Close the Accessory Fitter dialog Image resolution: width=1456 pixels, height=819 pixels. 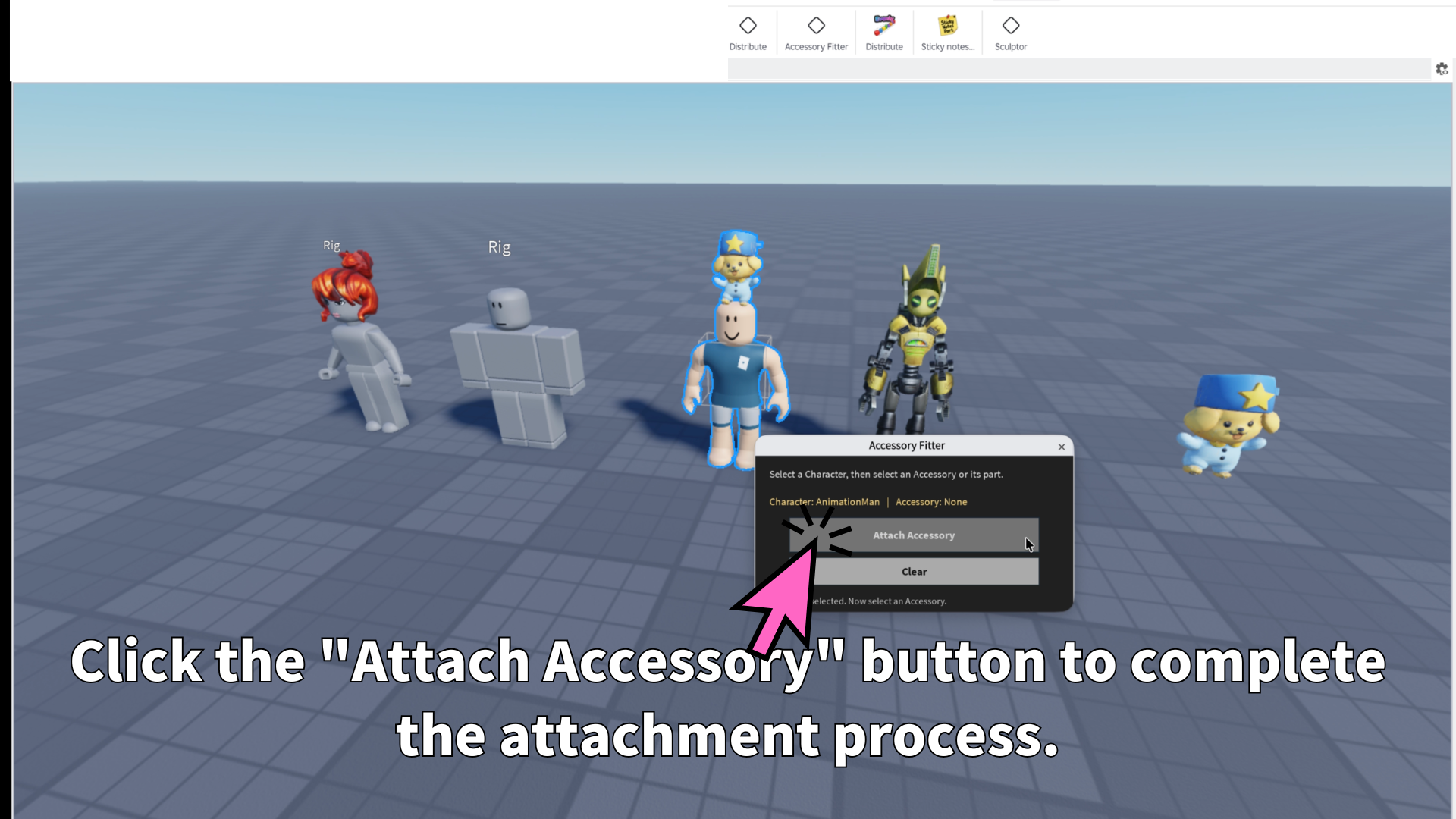[x=1062, y=447]
